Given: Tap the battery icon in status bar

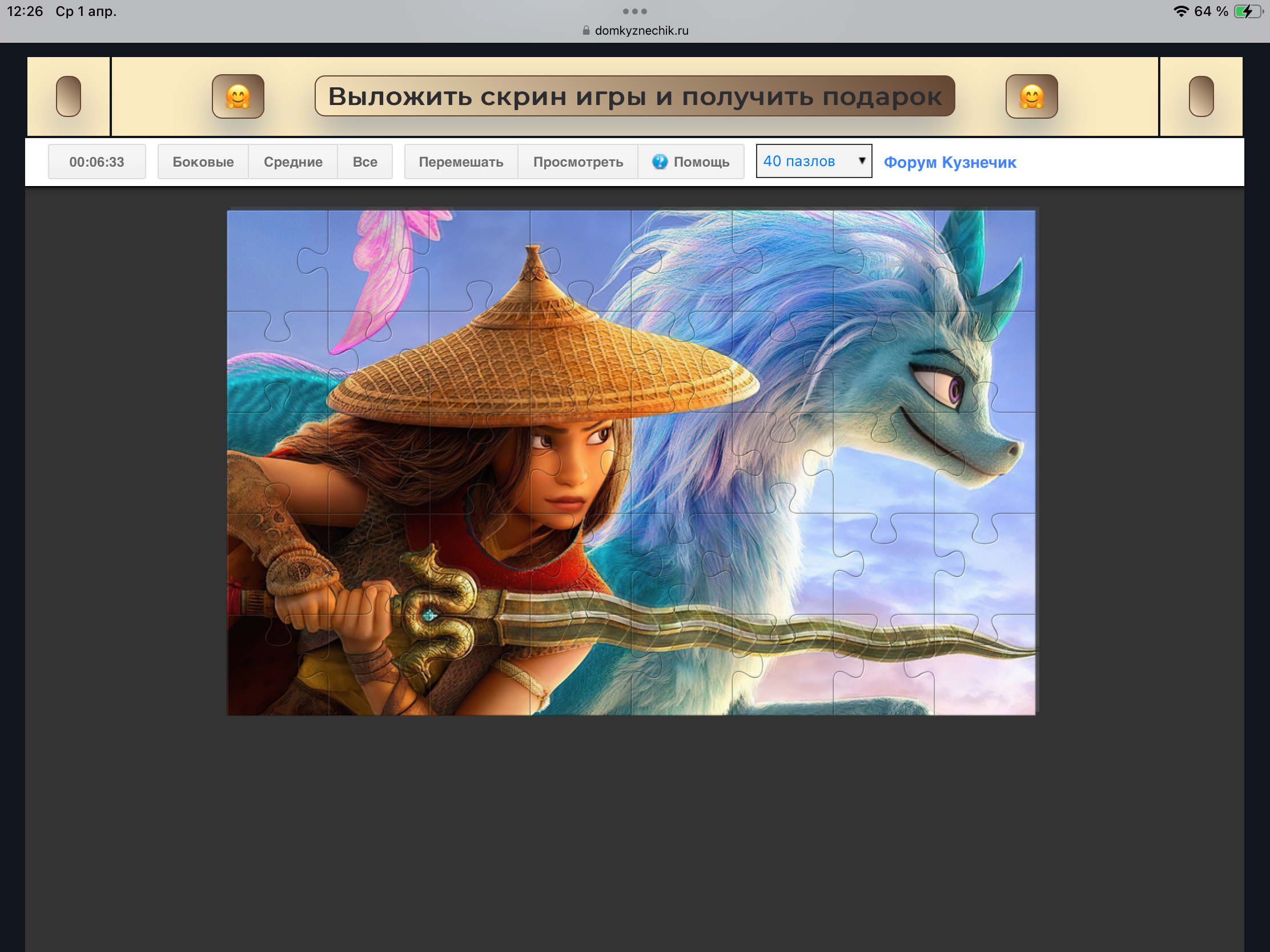Looking at the screenshot, I should pos(1248,11).
